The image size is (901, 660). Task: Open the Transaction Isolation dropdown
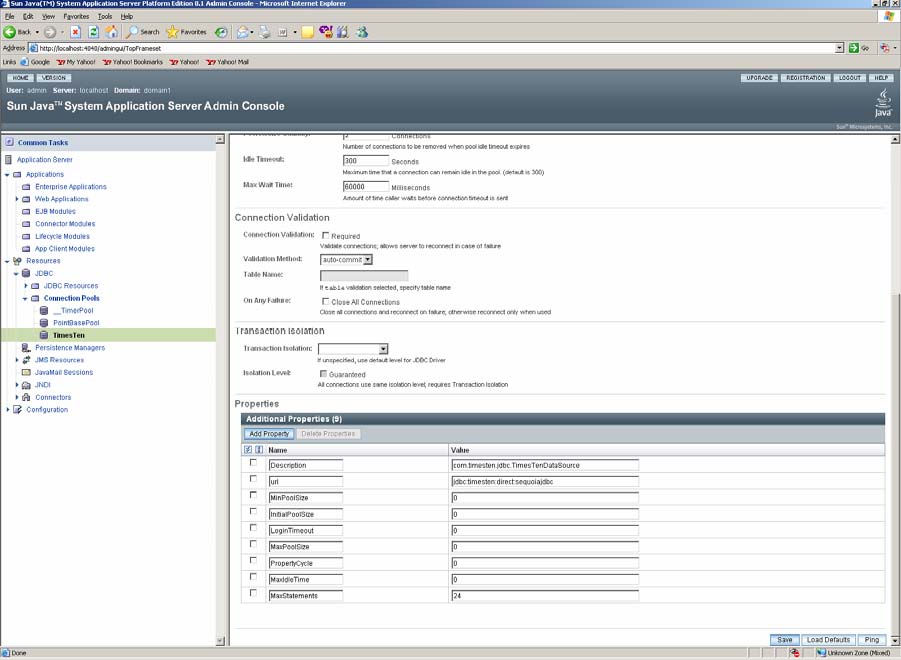(x=353, y=349)
